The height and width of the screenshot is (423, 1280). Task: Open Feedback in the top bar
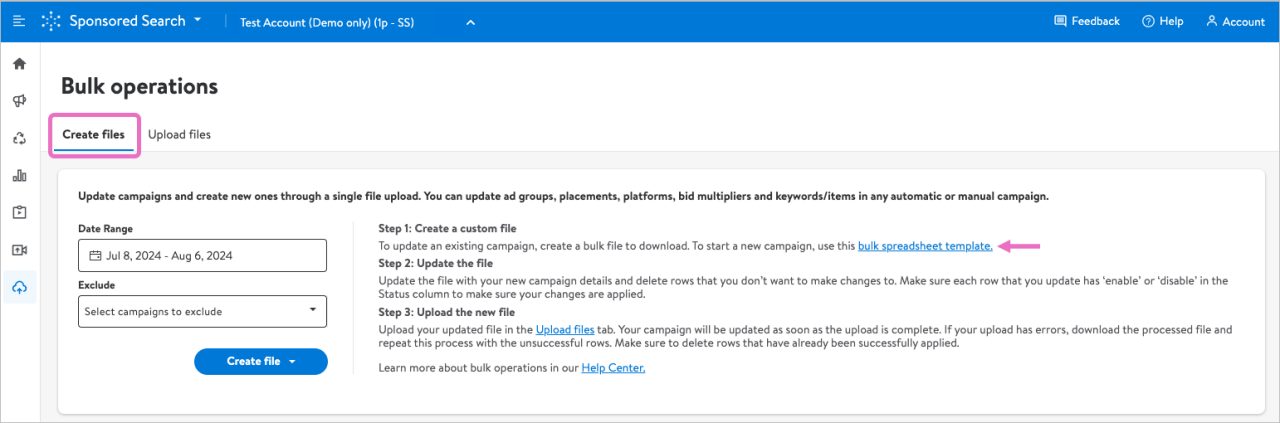click(1087, 21)
